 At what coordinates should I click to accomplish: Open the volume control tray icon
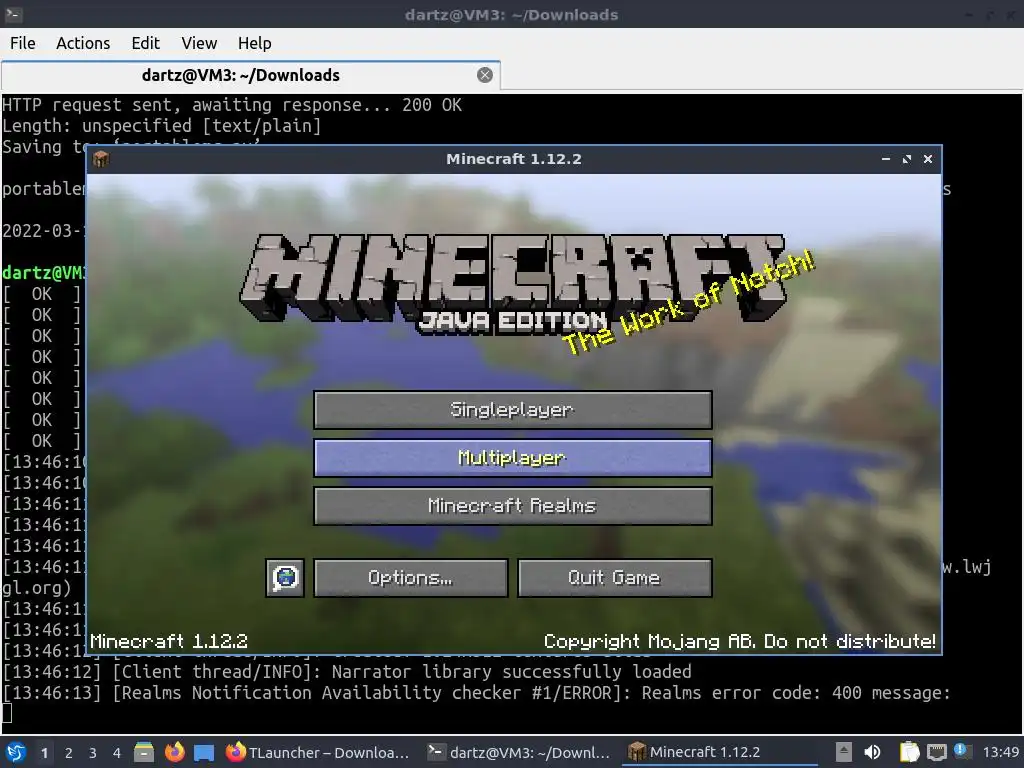[x=872, y=752]
